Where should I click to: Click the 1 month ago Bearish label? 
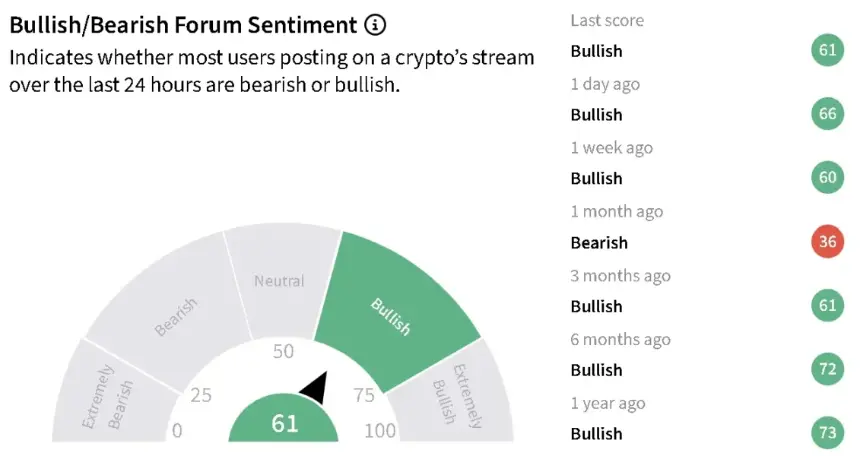(x=599, y=243)
